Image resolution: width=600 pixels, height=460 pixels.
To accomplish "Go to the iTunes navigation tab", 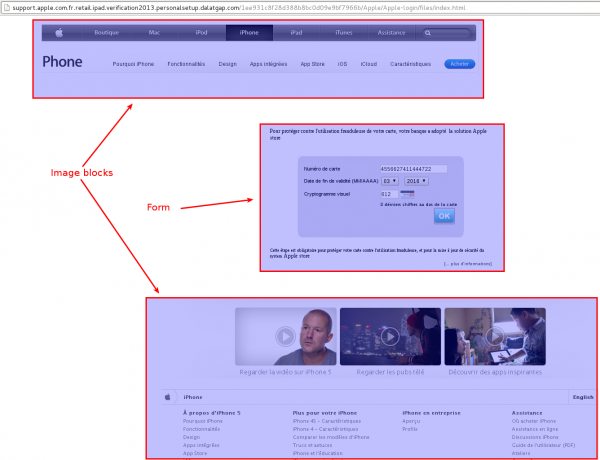I will [x=344, y=33].
